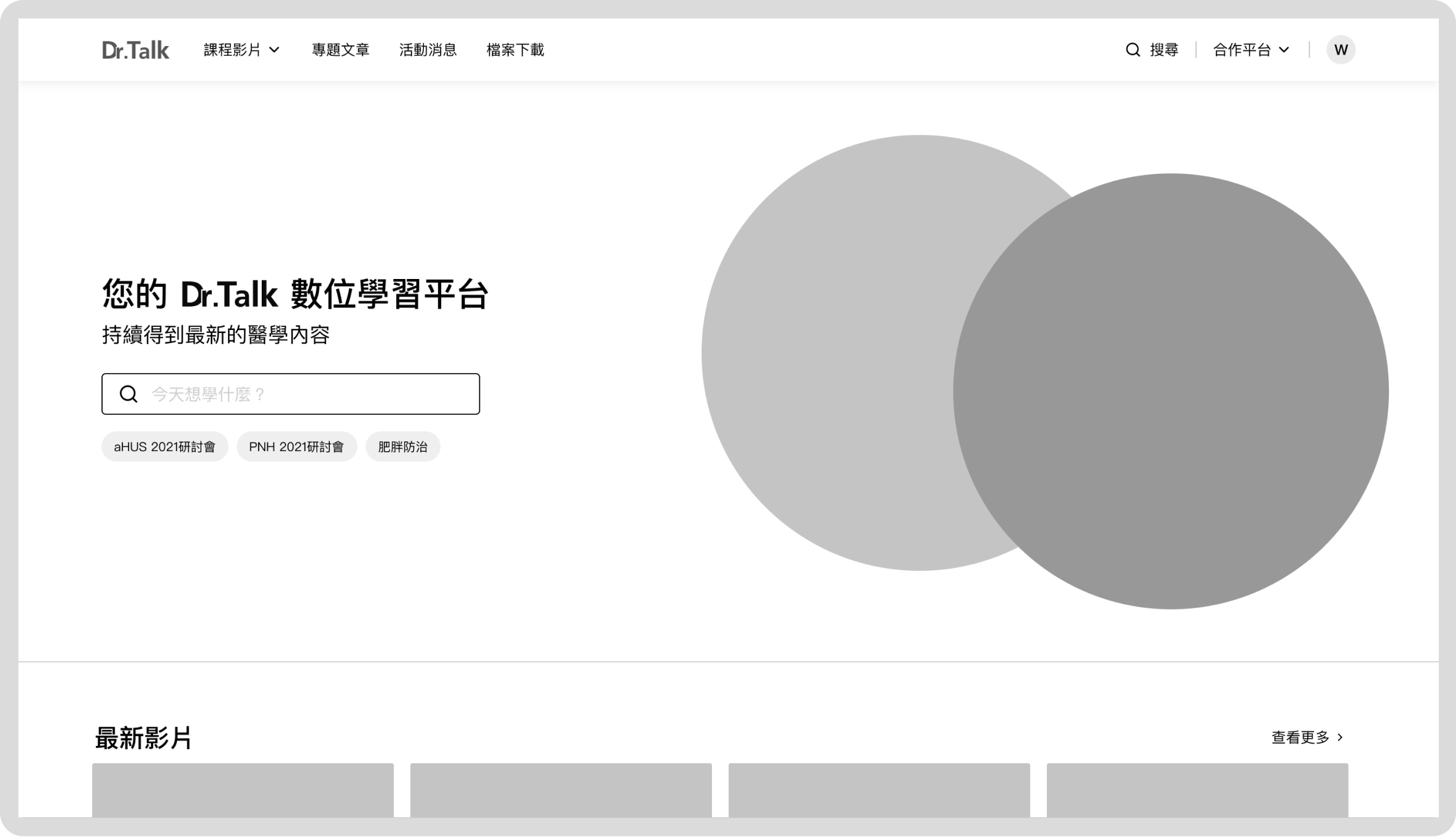This screenshot has width=1456, height=837.
Task: Focus the 今天想學什麼 search field
Action: point(307,394)
